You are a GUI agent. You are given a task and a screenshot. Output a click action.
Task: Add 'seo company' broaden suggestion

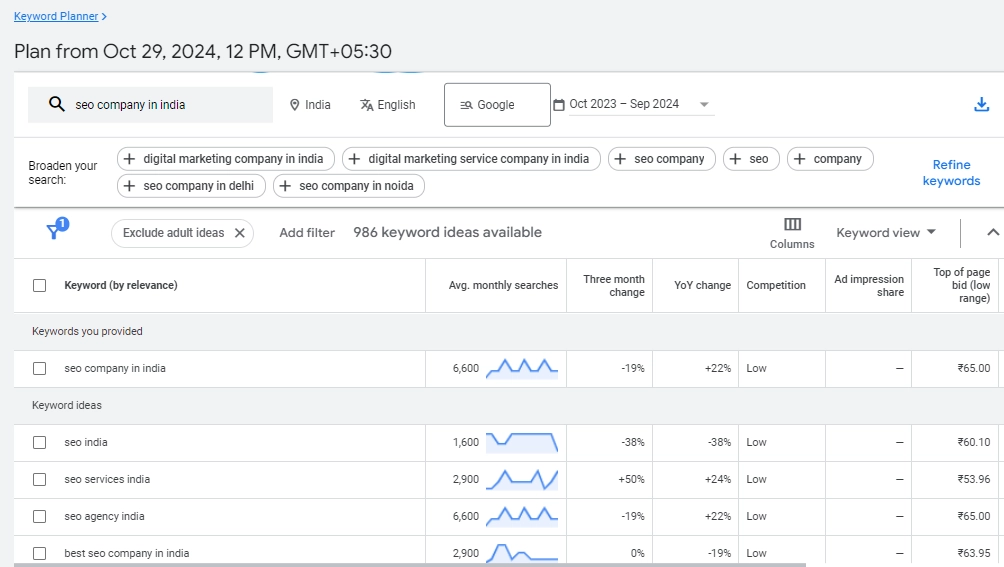pyautogui.click(x=662, y=159)
